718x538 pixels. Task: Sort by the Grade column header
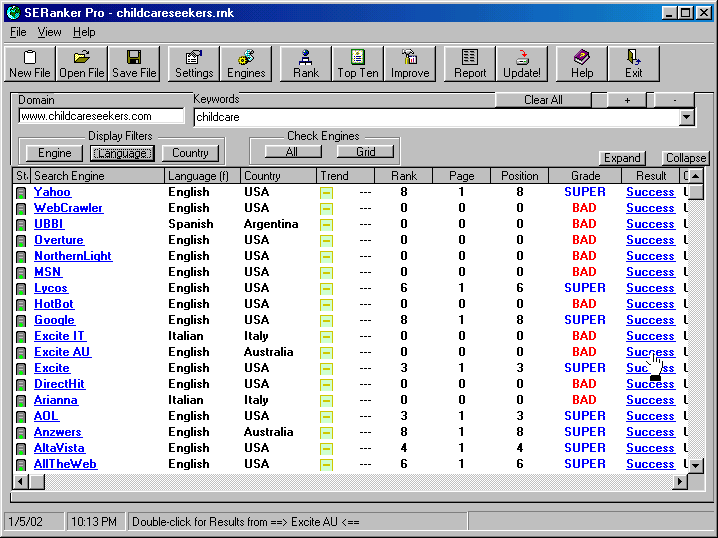[x=585, y=176]
